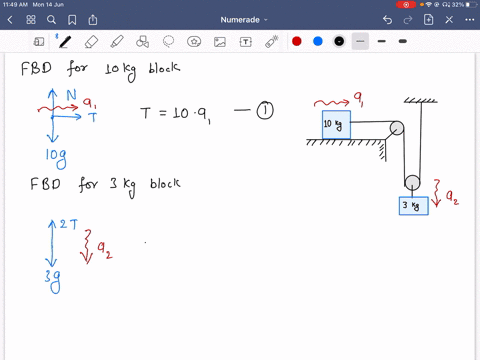Activate the laser pointer tool
This screenshot has width=480, height=360.
[x=272, y=42]
